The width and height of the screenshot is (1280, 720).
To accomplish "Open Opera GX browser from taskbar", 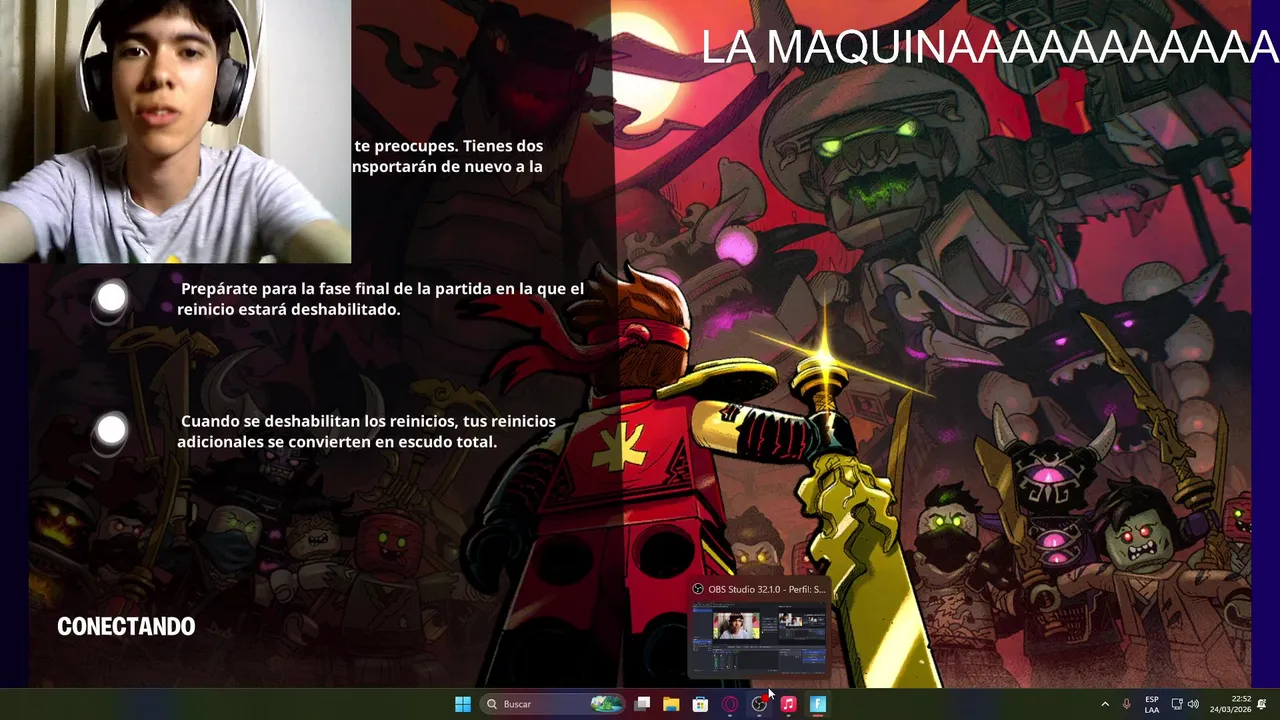I will click(730, 704).
